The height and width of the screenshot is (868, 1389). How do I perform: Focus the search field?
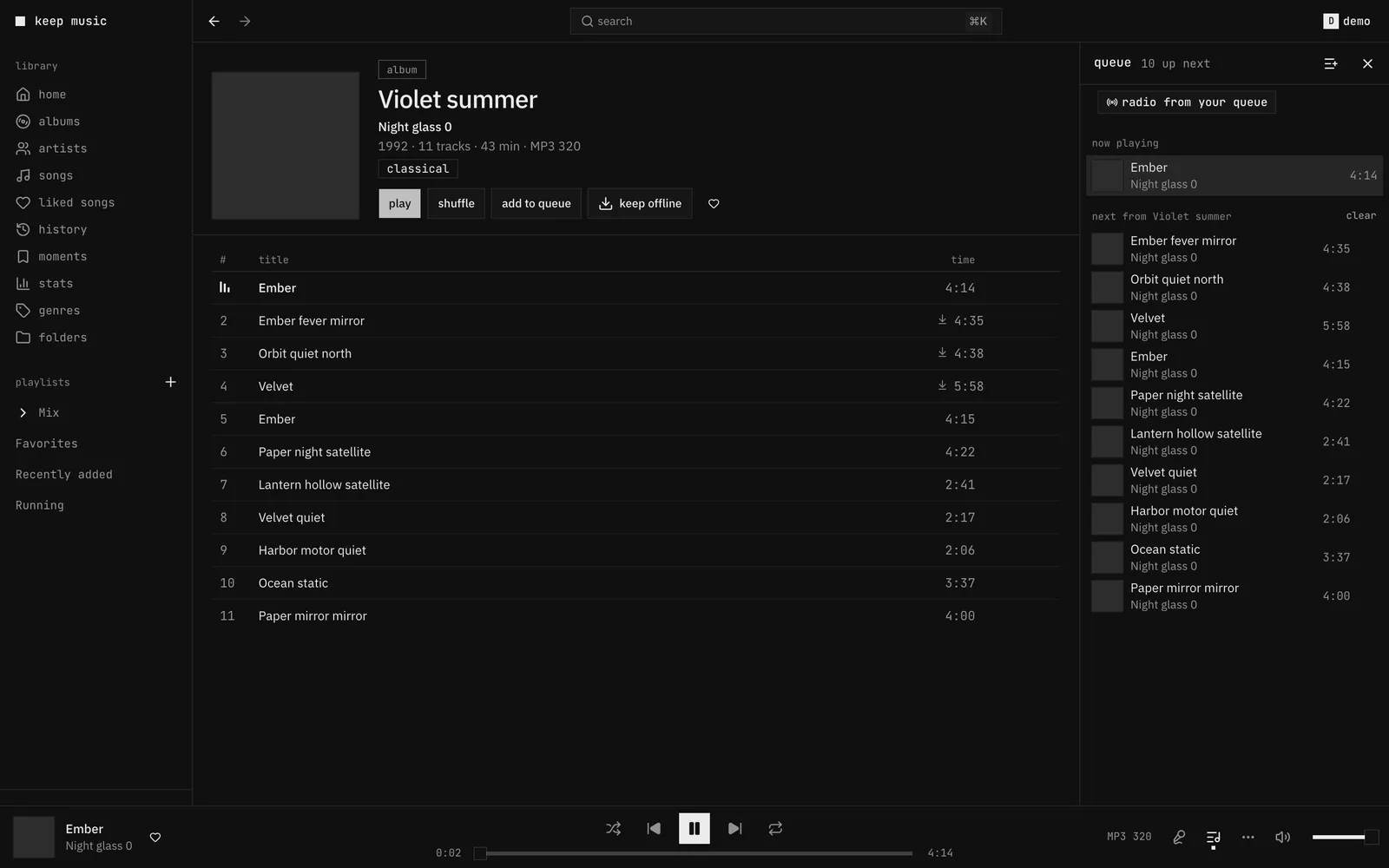(786, 21)
